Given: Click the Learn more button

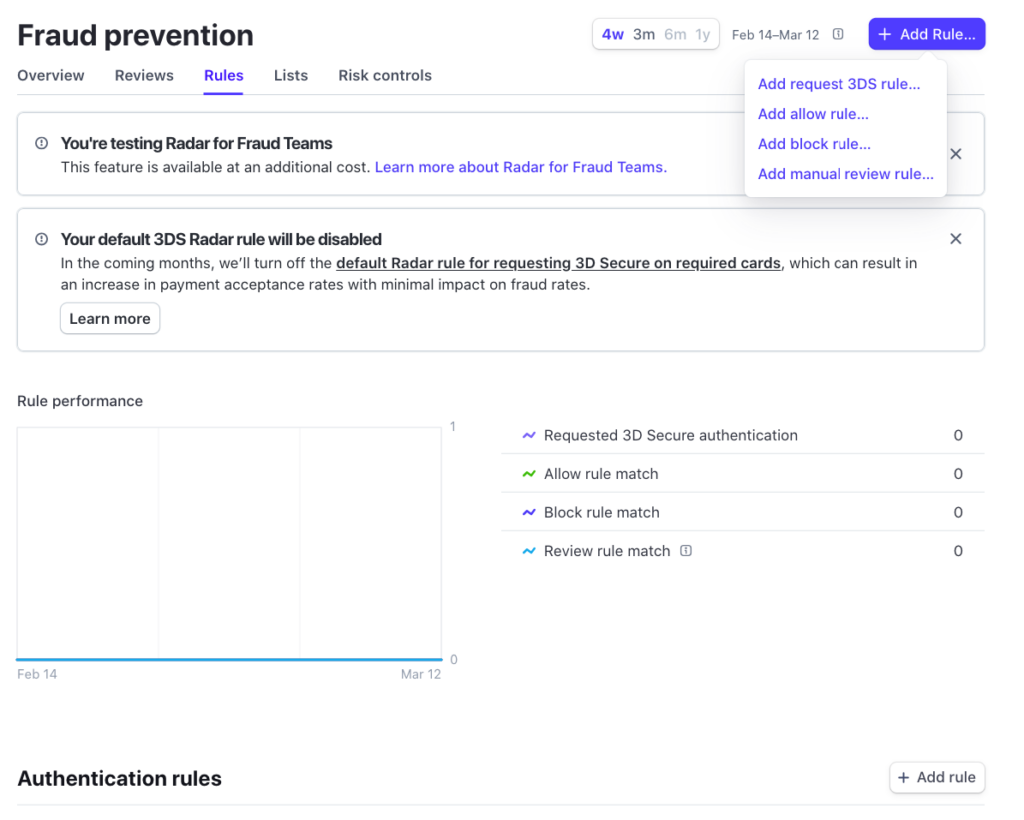Looking at the screenshot, I should pos(110,319).
